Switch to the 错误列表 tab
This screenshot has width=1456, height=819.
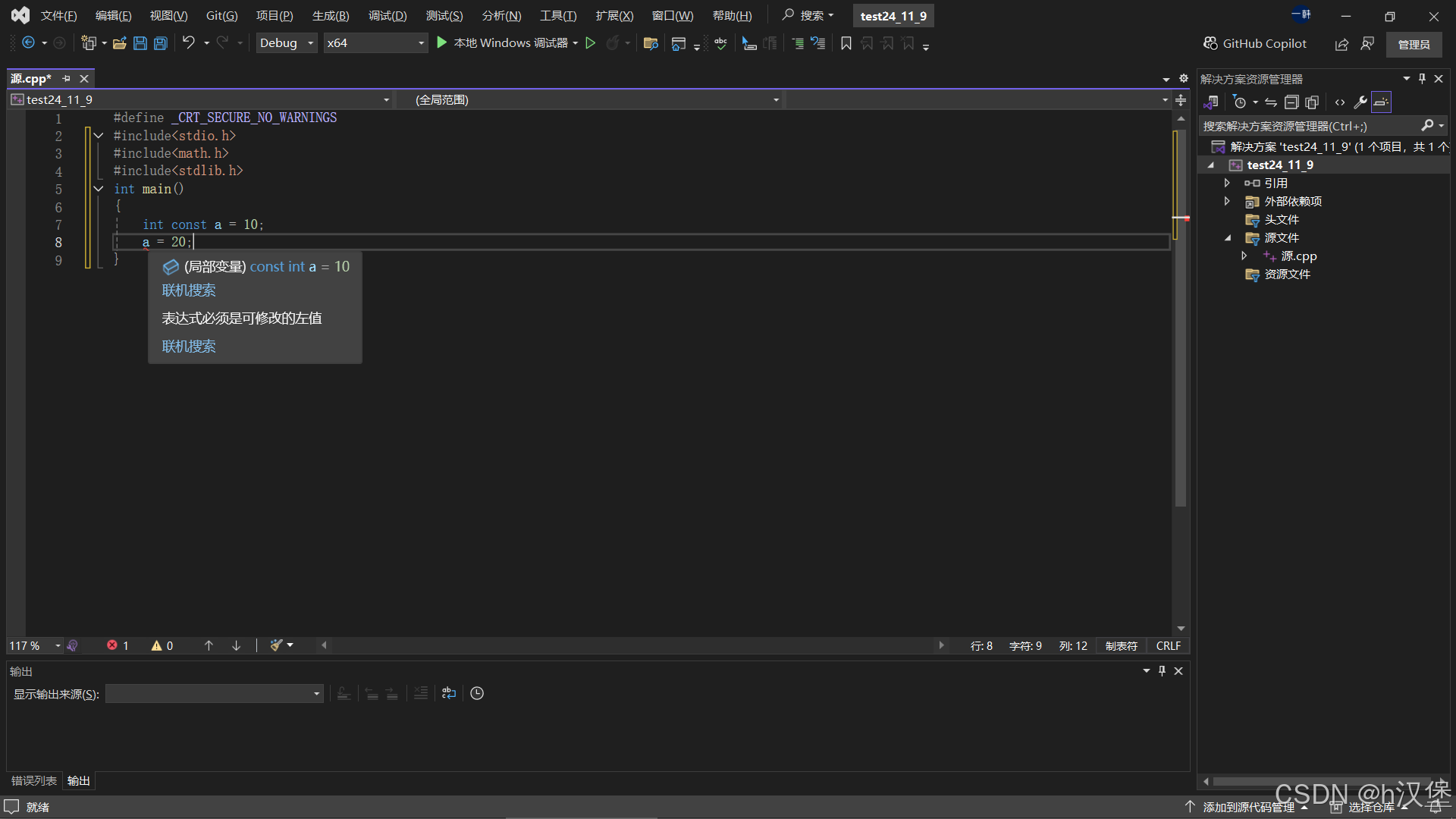pyautogui.click(x=34, y=780)
